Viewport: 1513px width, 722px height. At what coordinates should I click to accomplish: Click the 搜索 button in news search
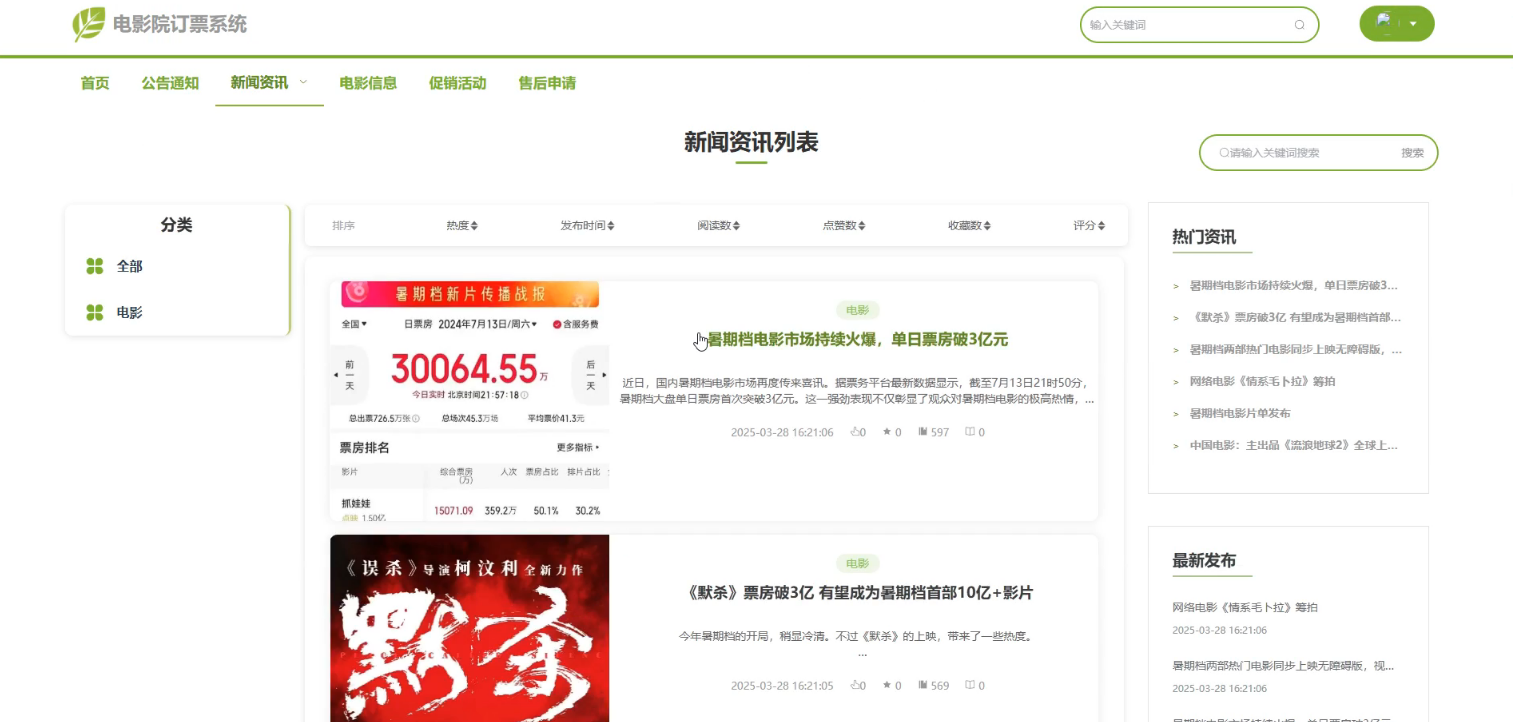click(x=1412, y=153)
